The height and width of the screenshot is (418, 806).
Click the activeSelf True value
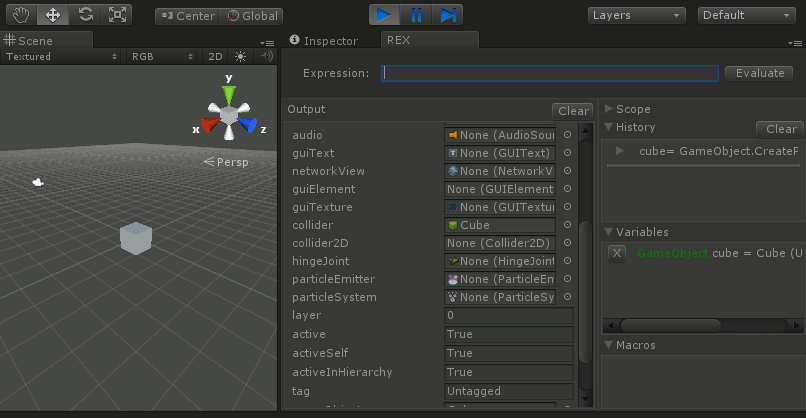pyautogui.click(x=509, y=353)
